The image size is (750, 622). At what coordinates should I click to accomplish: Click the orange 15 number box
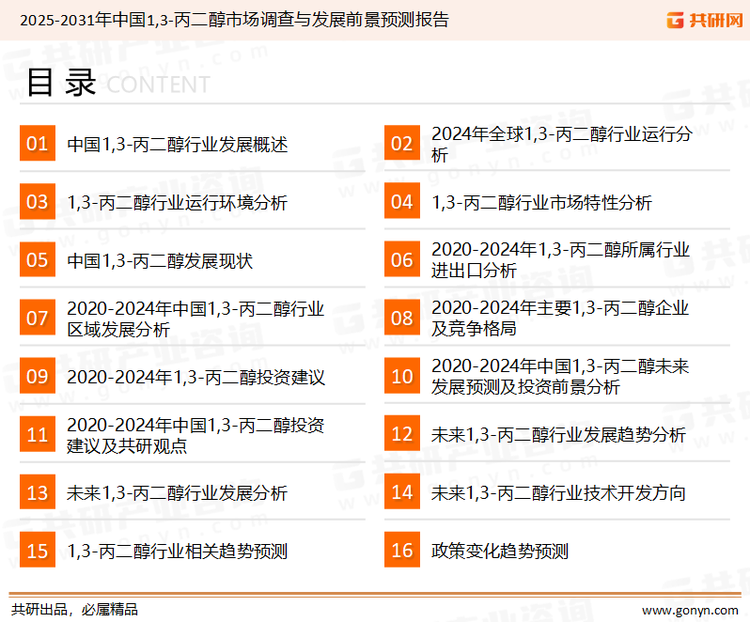click(37, 550)
